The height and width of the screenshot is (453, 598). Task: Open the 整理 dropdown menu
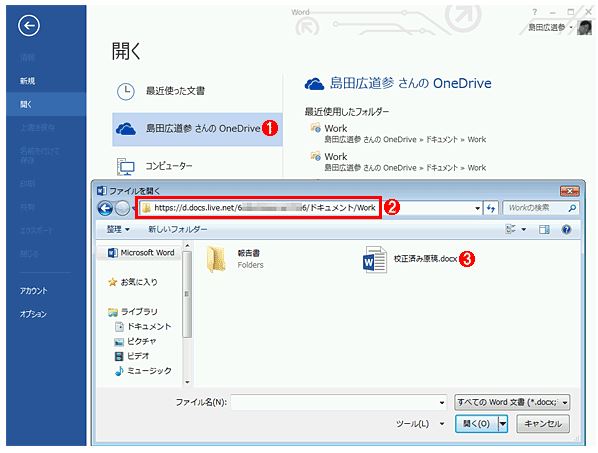click(118, 229)
